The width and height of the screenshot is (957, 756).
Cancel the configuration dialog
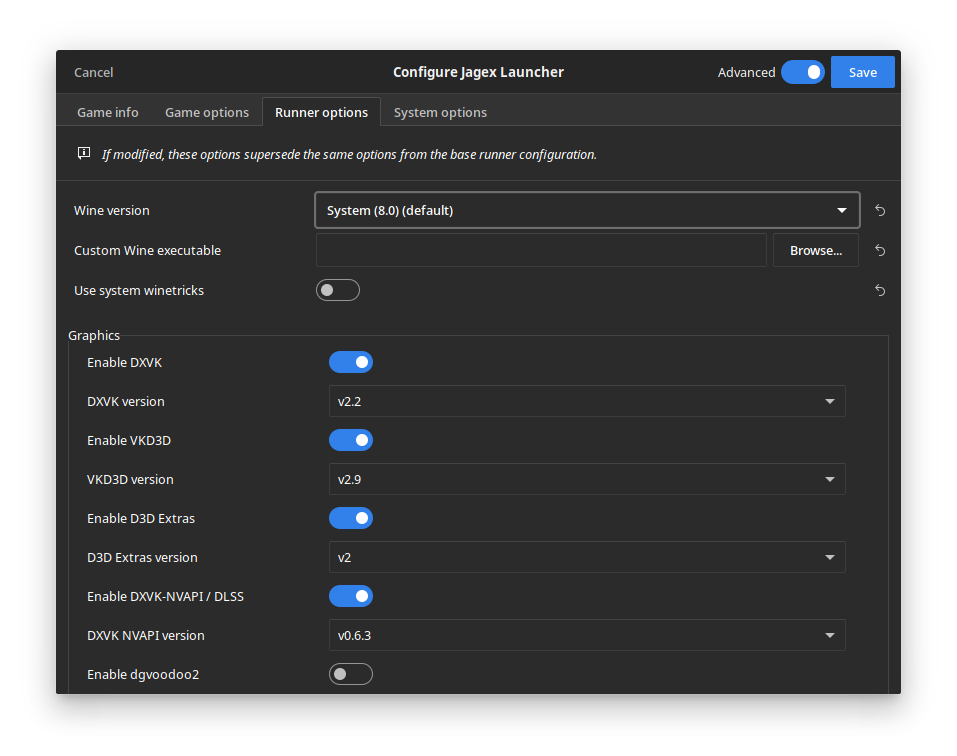(93, 73)
